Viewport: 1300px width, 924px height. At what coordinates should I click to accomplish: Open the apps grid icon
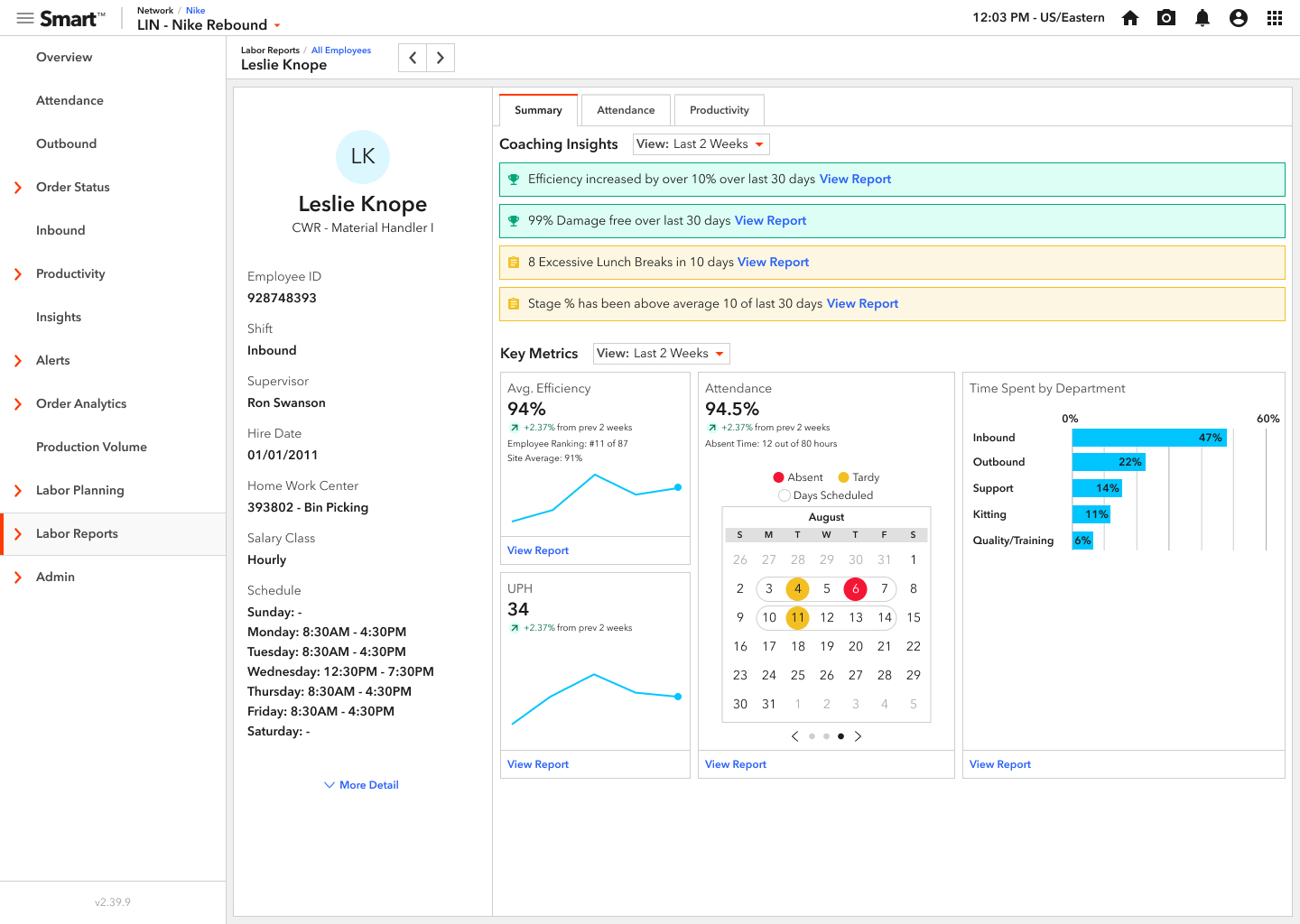click(1274, 18)
